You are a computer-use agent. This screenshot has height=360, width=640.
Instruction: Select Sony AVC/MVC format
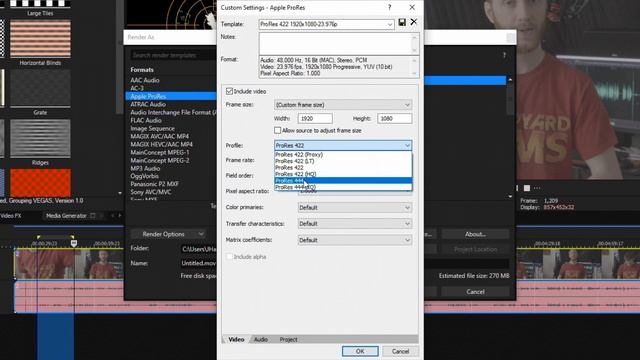click(x=151, y=192)
